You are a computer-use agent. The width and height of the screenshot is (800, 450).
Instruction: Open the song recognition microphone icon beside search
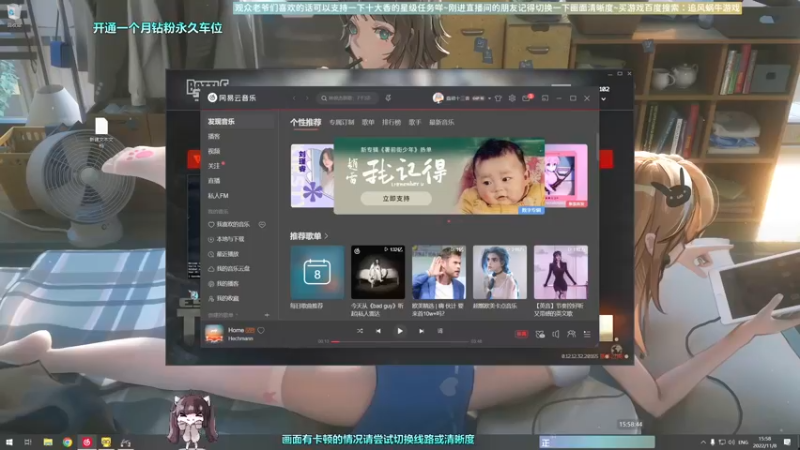[388, 98]
